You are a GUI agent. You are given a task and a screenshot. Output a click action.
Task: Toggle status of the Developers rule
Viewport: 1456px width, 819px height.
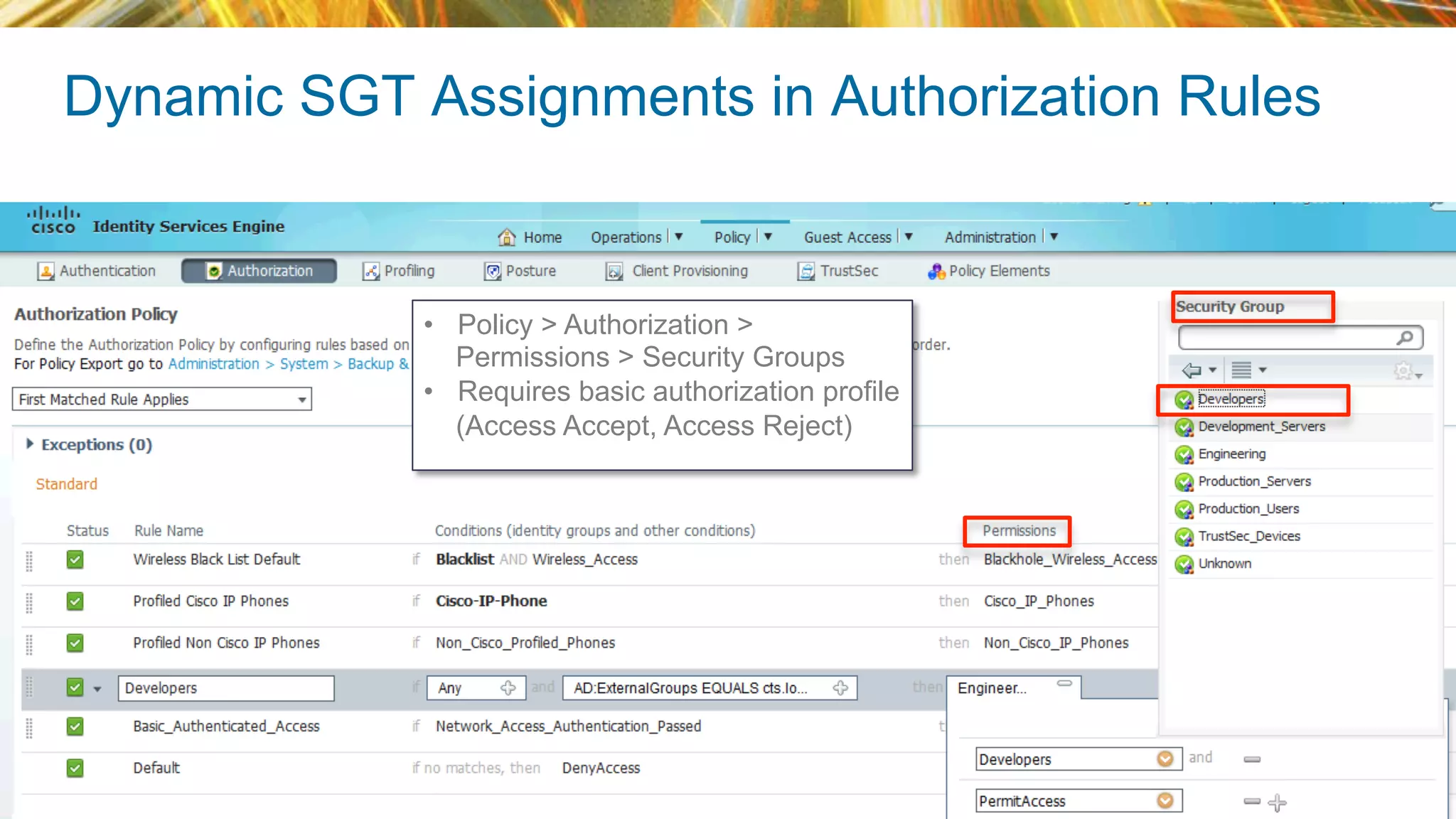click(75, 687)
